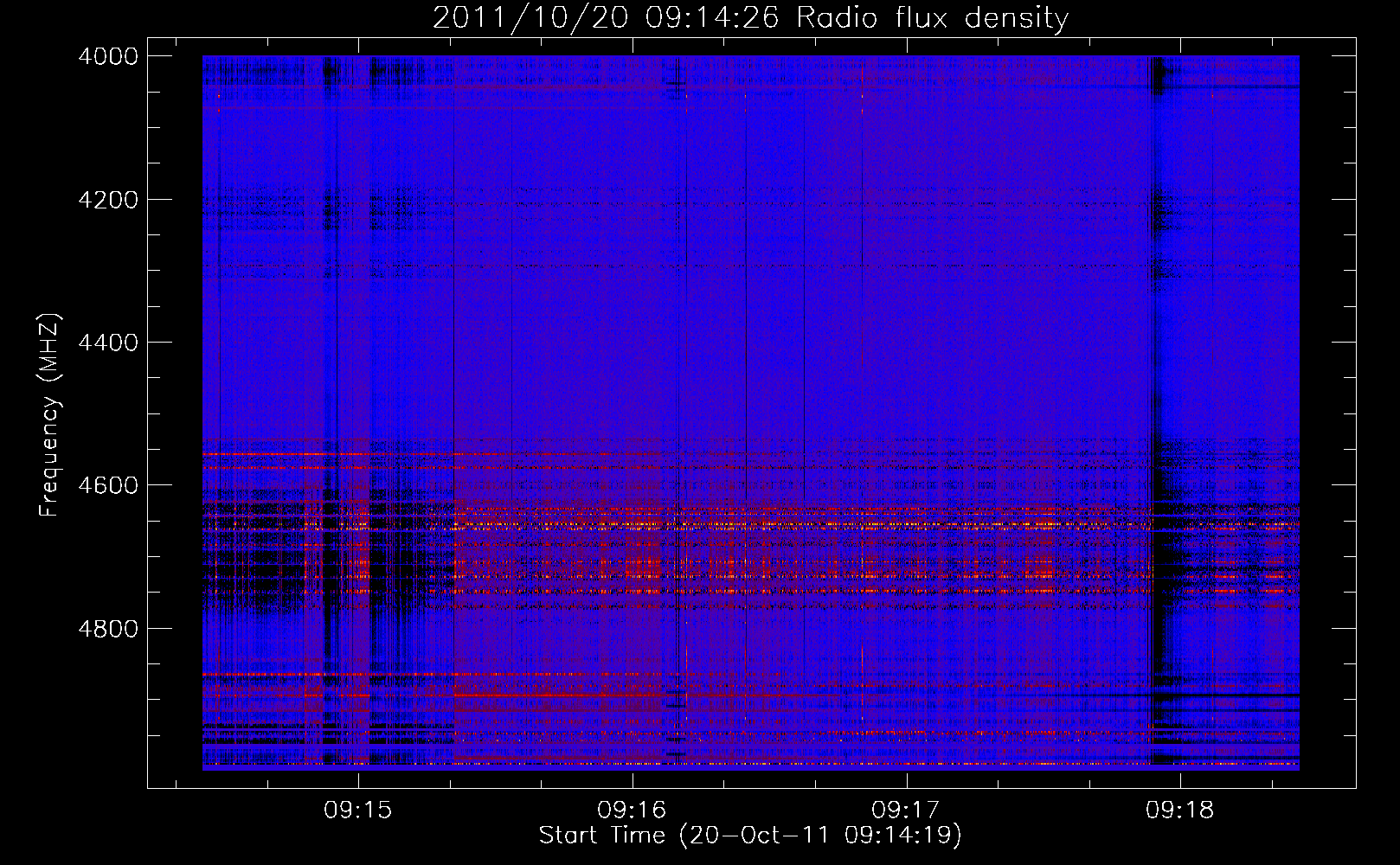Click the "Frequency (MHZ)" axis title
Viewport: 1400px width, 865px height.
(50, 415)
